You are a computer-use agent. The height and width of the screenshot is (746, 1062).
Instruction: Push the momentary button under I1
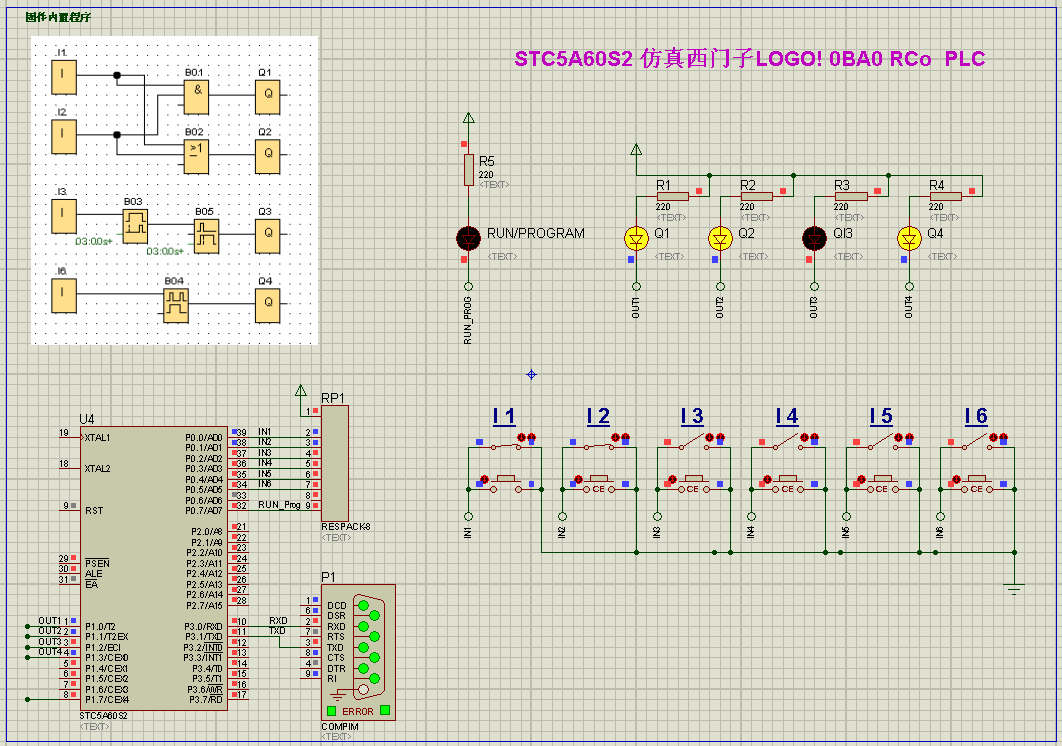pyautogui.click(x=505, y=484)
